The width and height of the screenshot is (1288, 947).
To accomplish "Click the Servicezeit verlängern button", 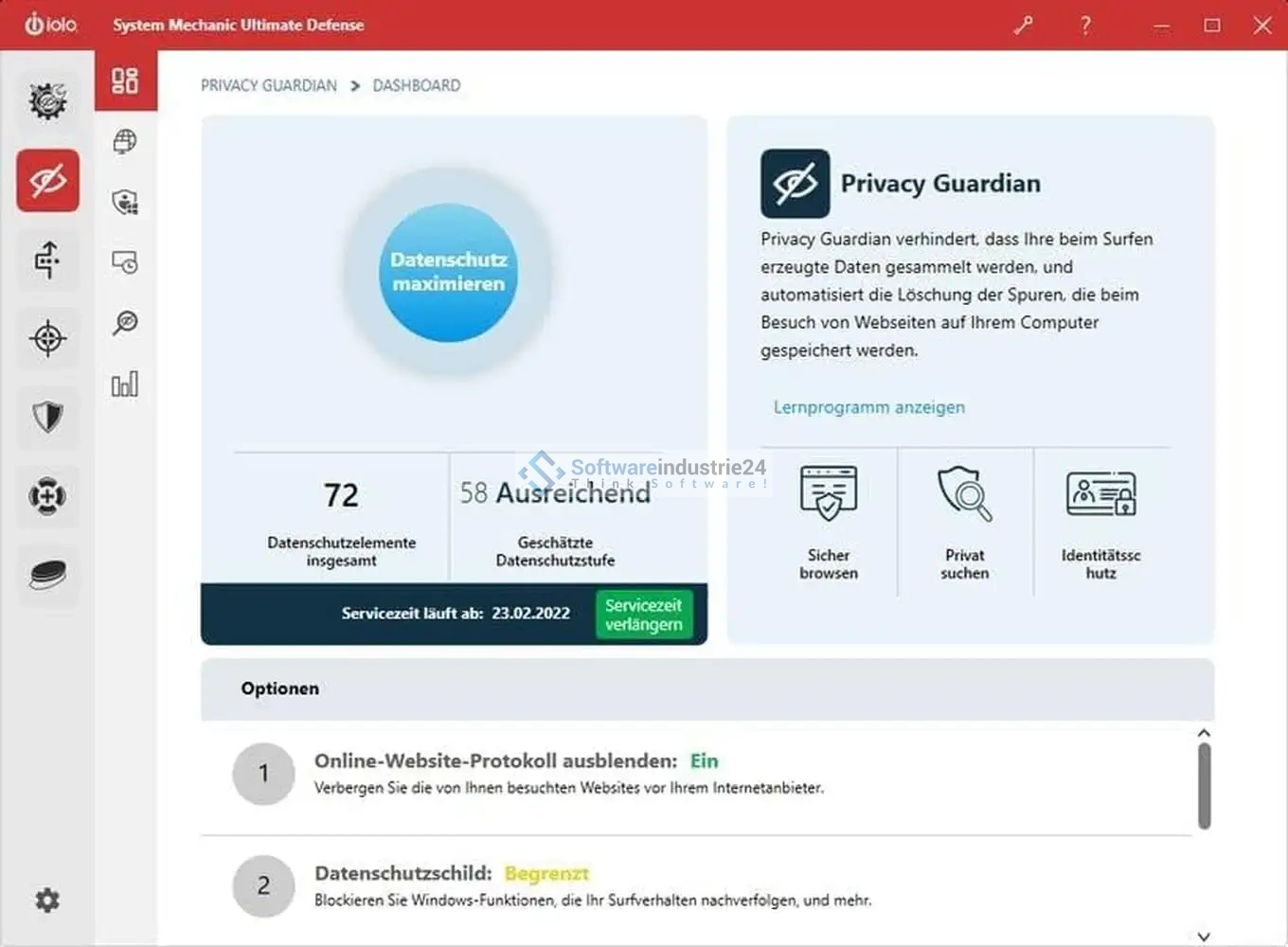I will pyautogui.click(x=644, y=615).
